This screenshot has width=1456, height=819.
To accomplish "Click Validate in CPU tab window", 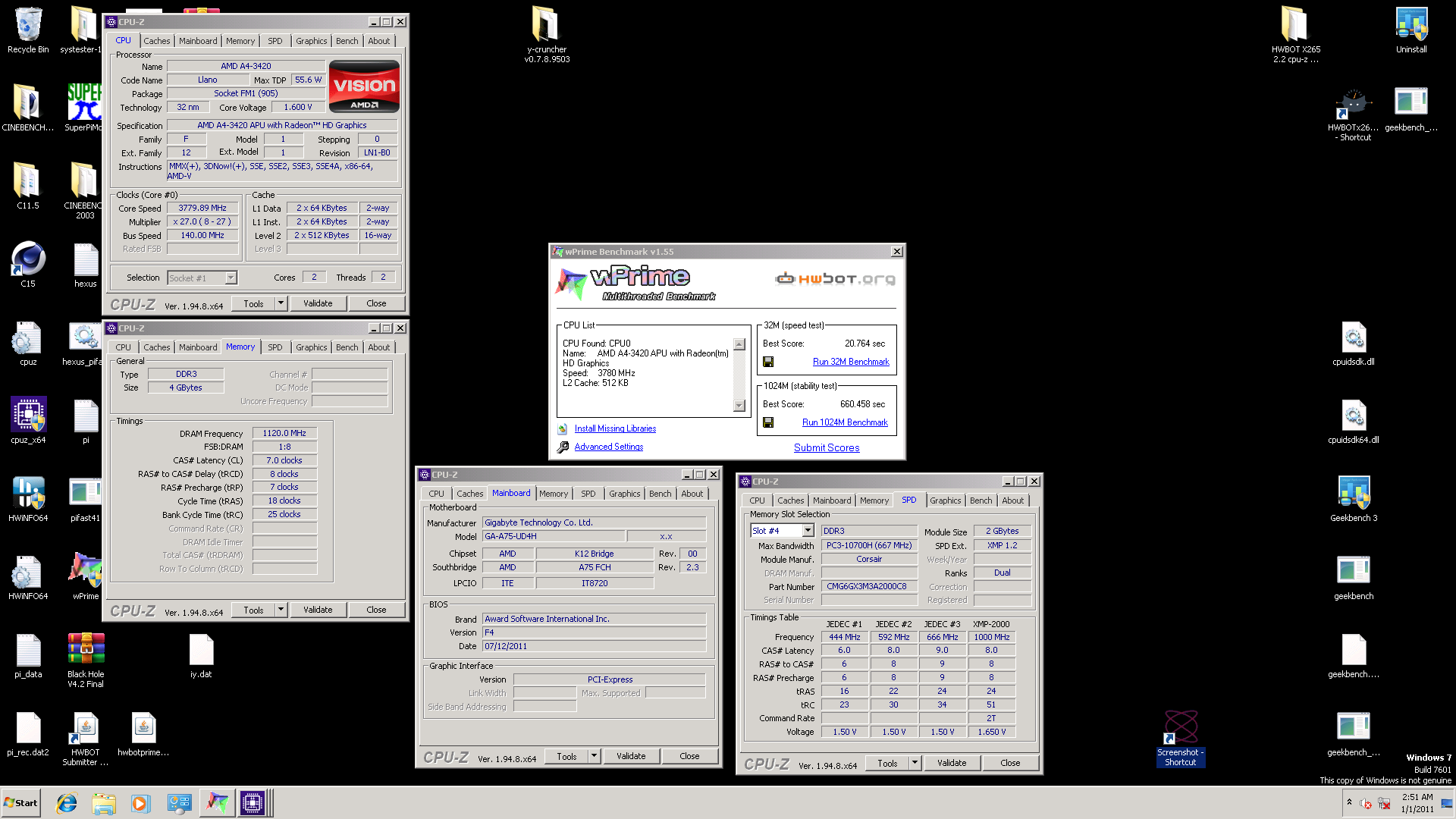I will click(318, 303).
